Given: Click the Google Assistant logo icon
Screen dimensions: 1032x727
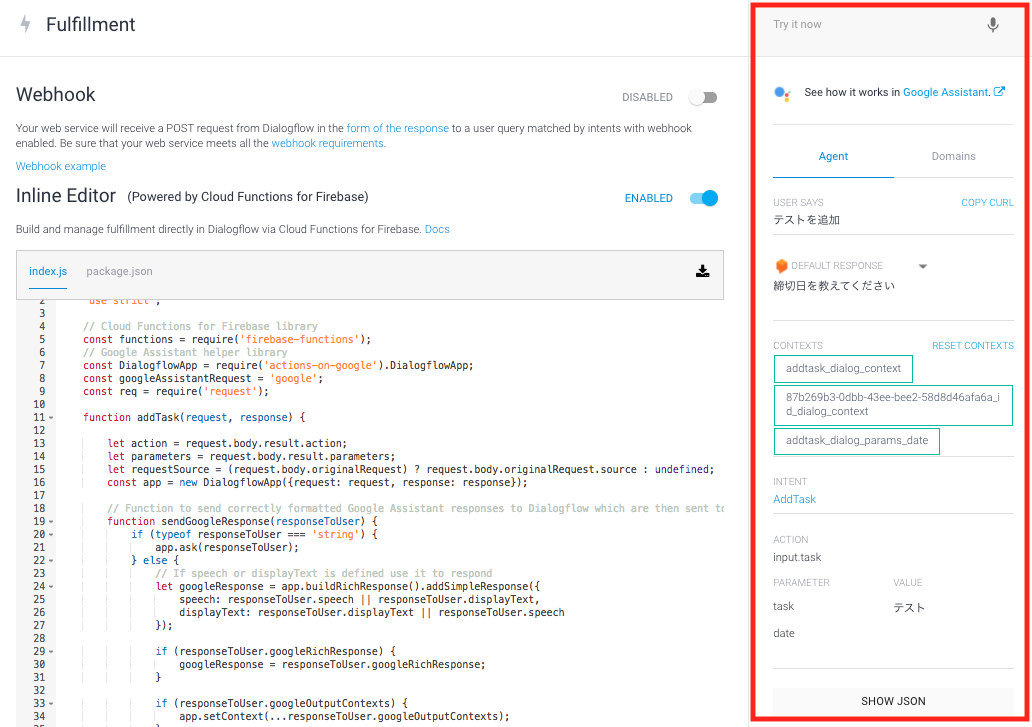Looking at the screenshot, I should [x=782, y=93].
